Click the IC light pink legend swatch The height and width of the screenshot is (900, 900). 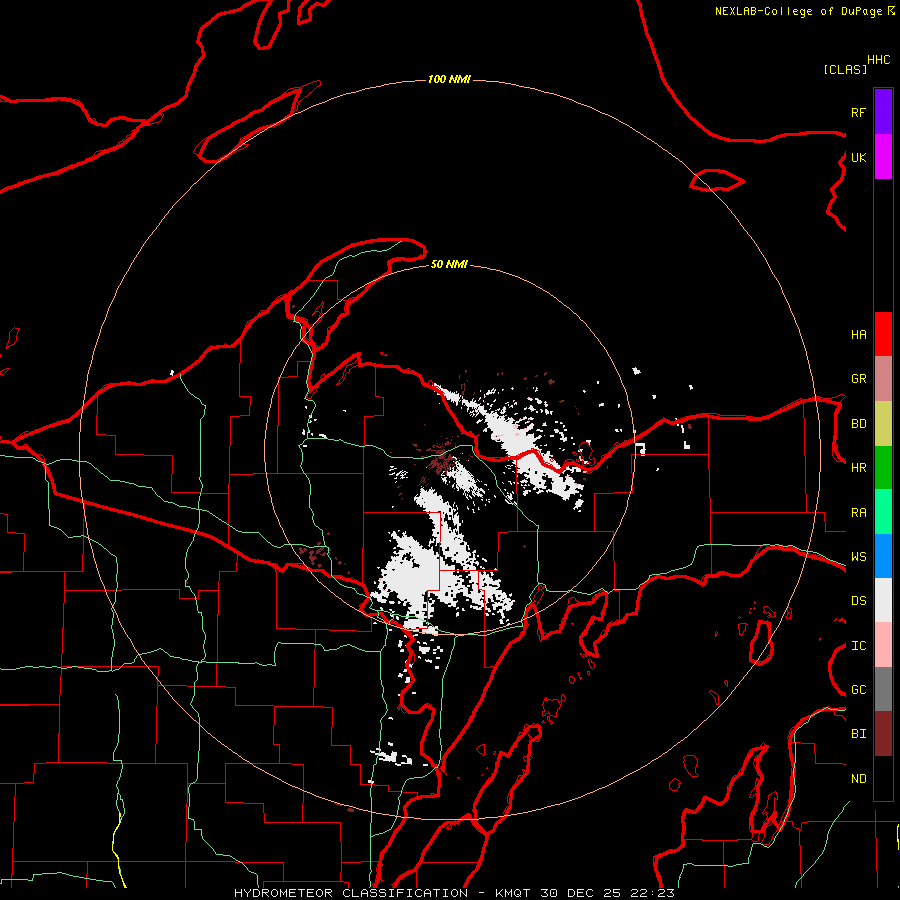(883, 645)
